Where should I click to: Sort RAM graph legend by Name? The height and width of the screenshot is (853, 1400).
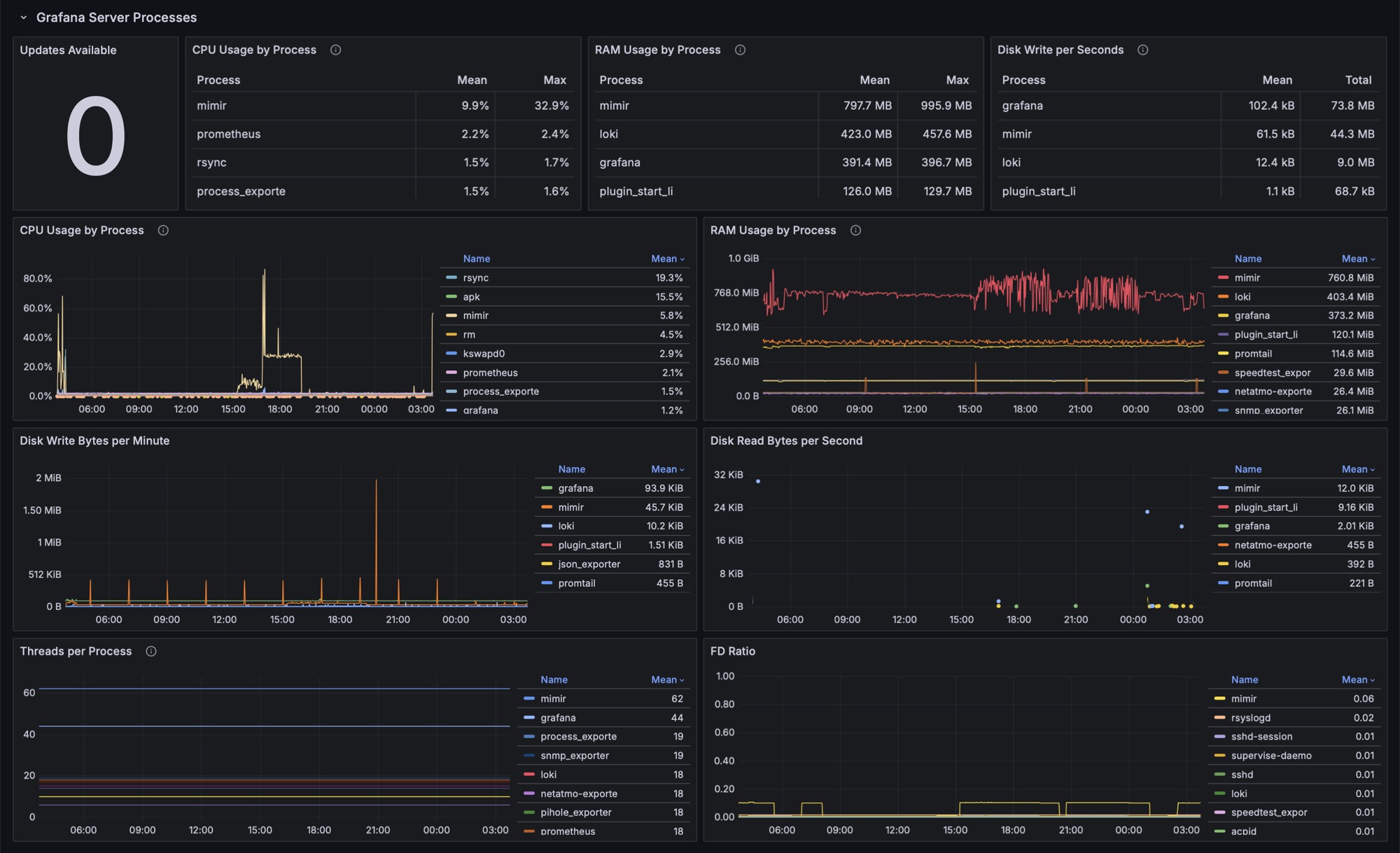point(1248,258)
